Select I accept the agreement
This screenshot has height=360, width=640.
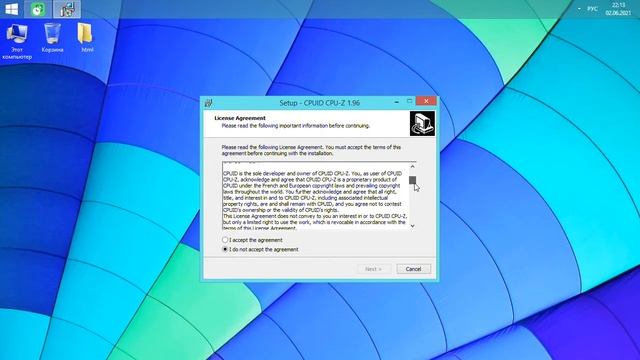pos(253,240)
